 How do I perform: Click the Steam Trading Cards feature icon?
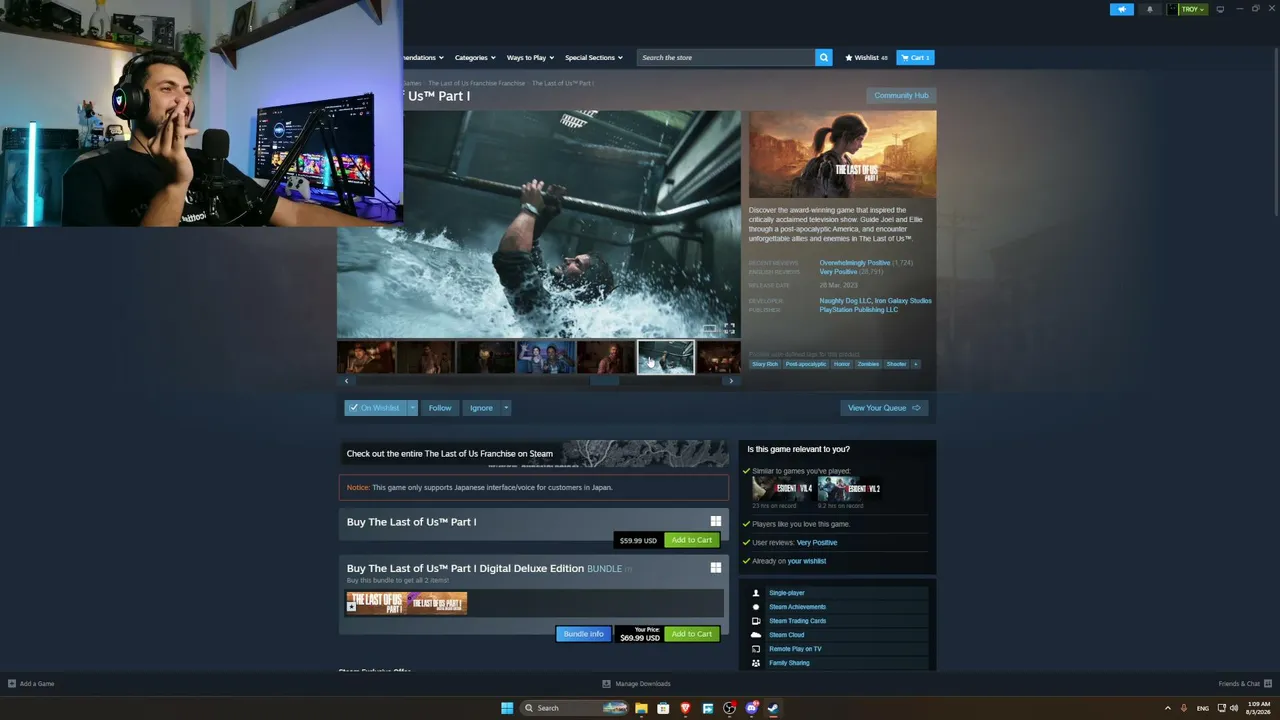point(756,621)
